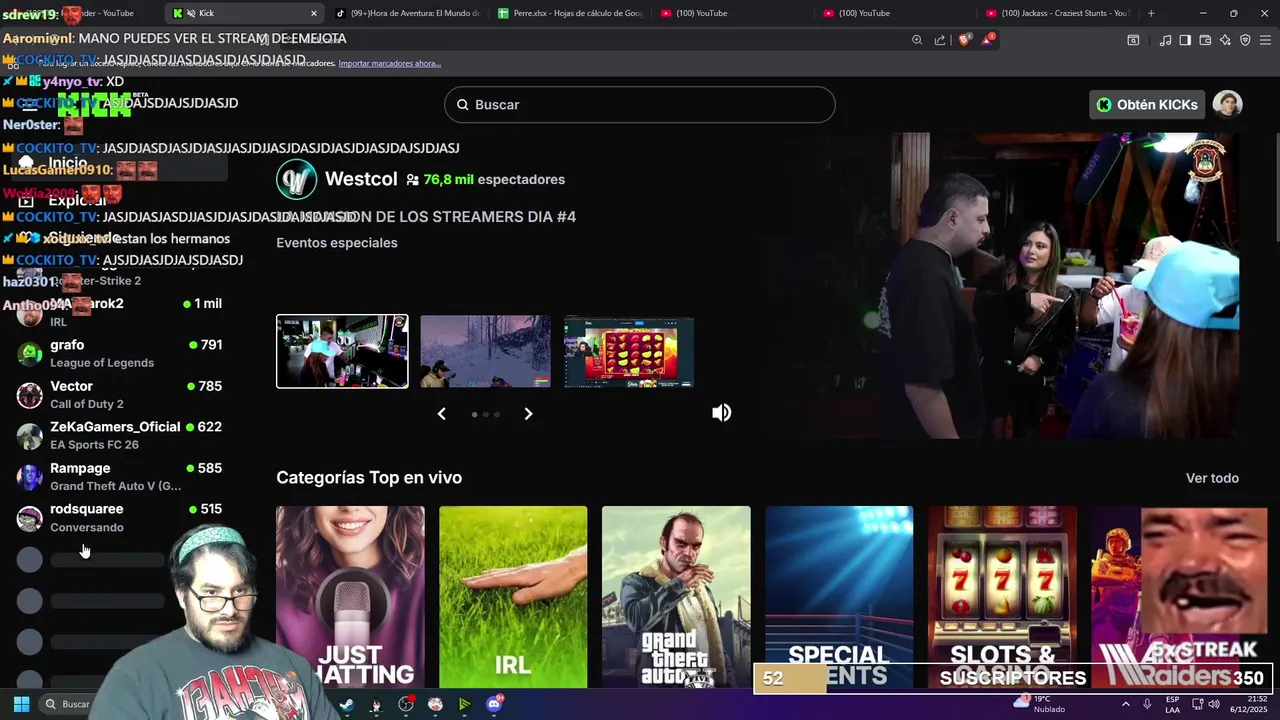Open the IRL category card
1280x720 pixels.
(513, 597)
